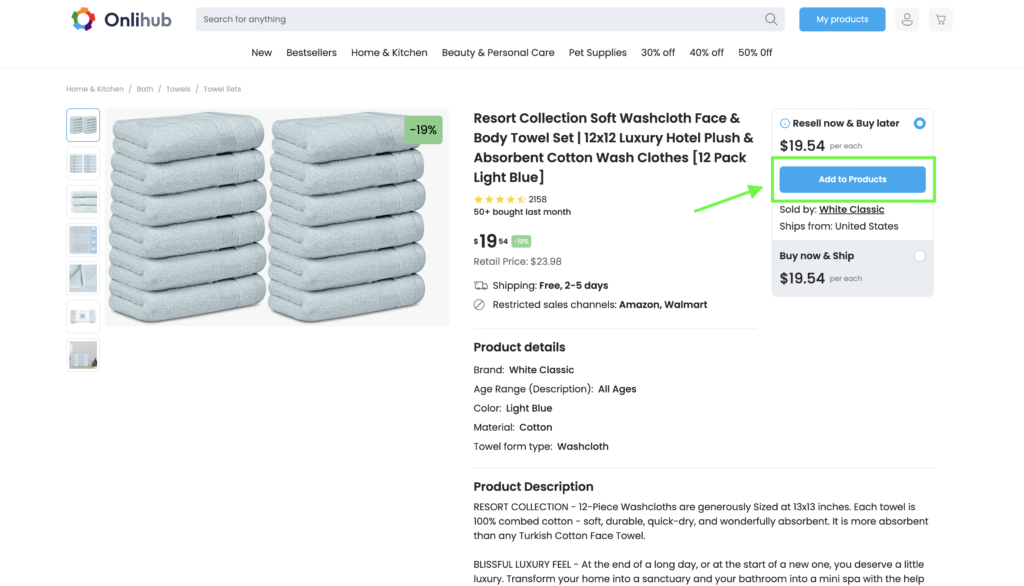The image size is (1024, 586).
Task: Click the Onlihub logo icon
Action: (83, 19)
